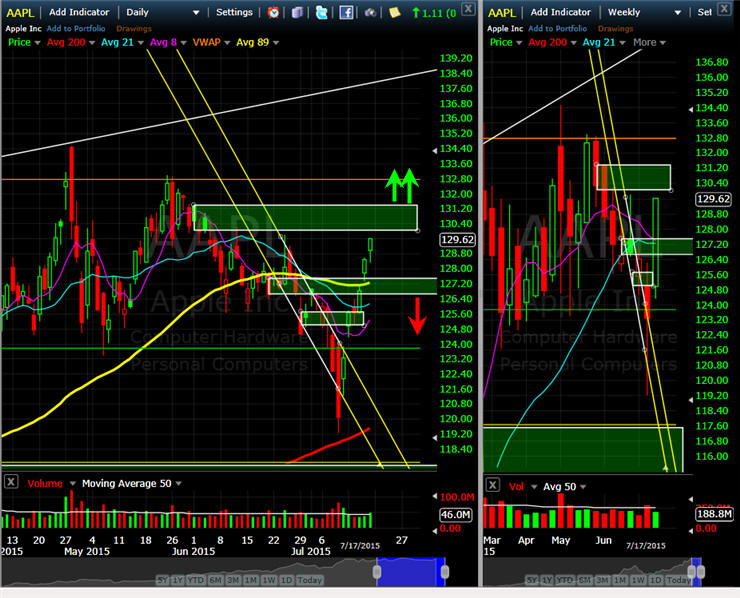The height and width of the screenshot is (598, 740).
Task: Click the 129.62 price label on Daily chart
Action: (457, 240)
